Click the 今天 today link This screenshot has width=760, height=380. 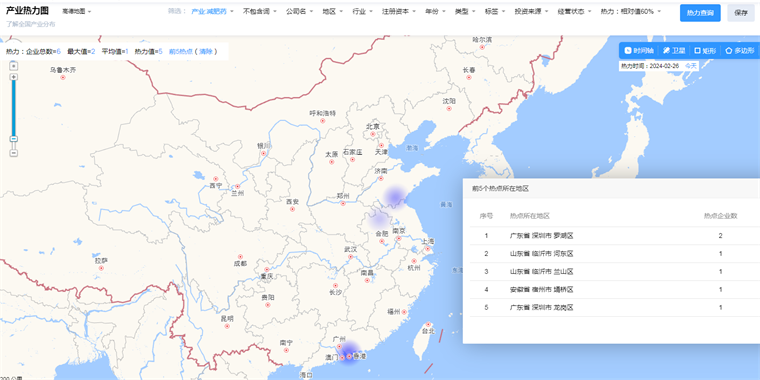[691, 66]
